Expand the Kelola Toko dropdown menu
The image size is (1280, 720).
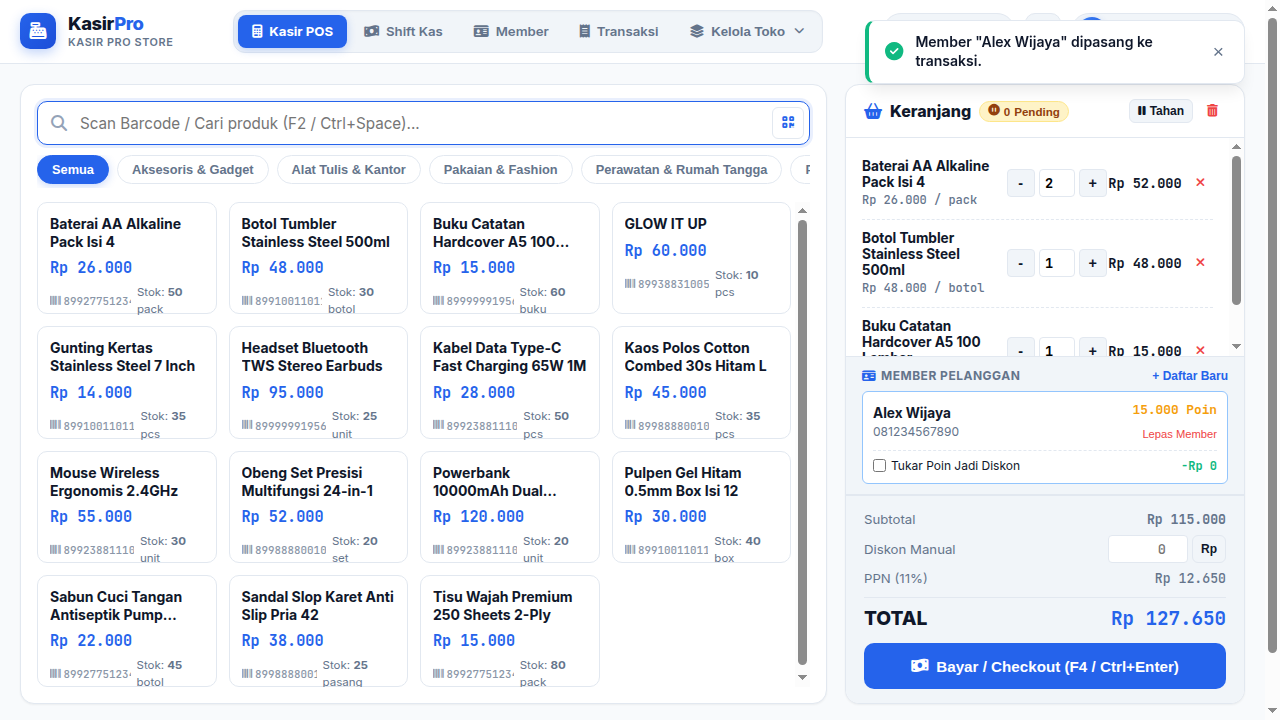(x=747, y=31)
